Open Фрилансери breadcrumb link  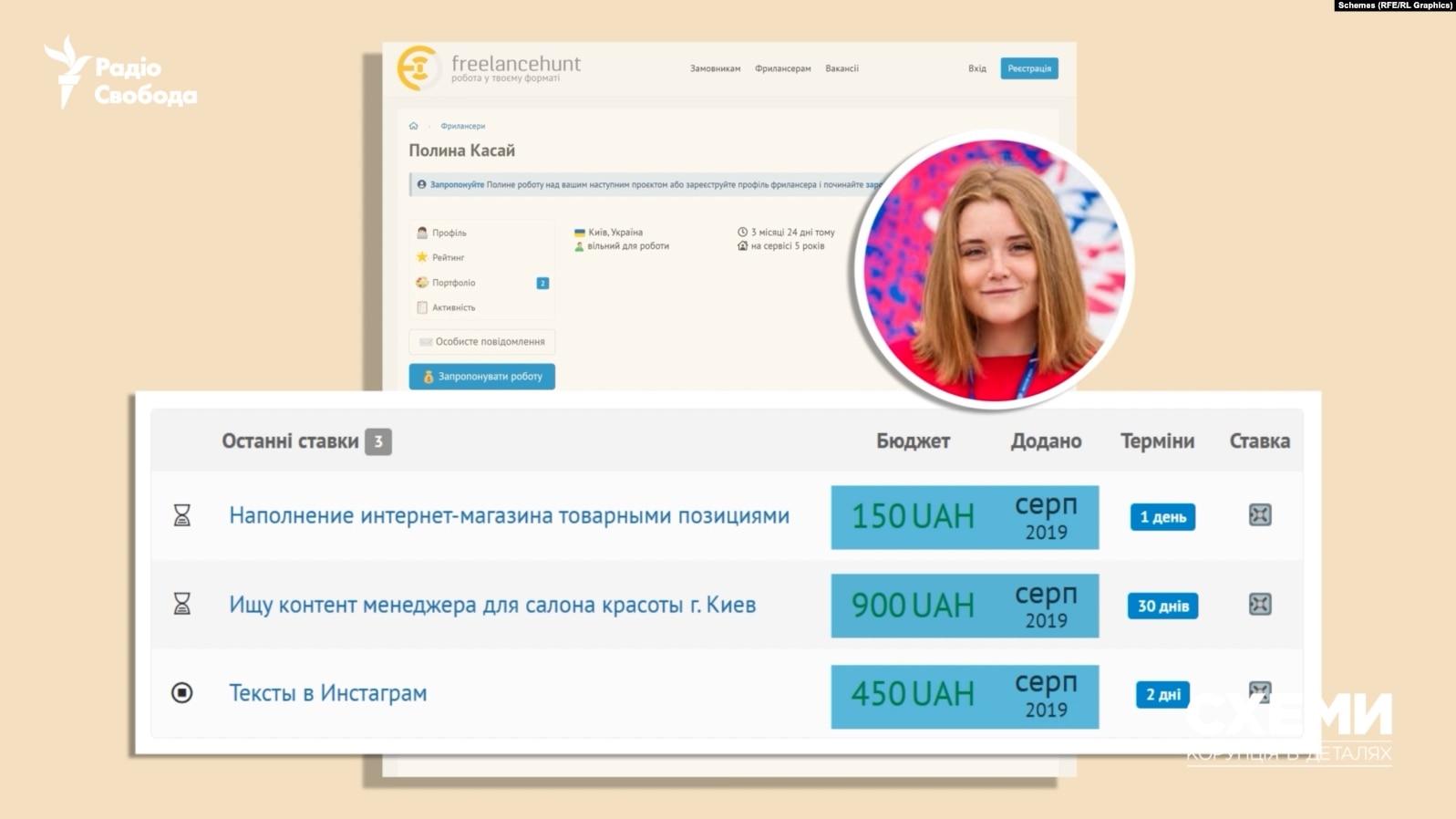[x=463, y=126]
